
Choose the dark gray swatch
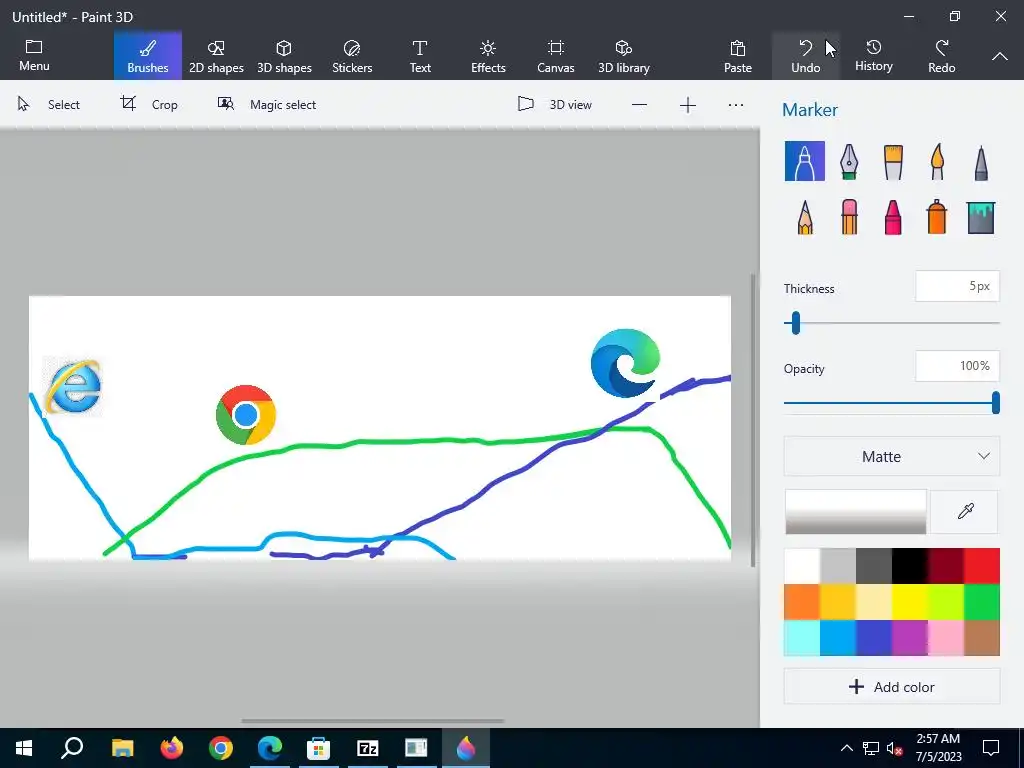pos(874,566)
